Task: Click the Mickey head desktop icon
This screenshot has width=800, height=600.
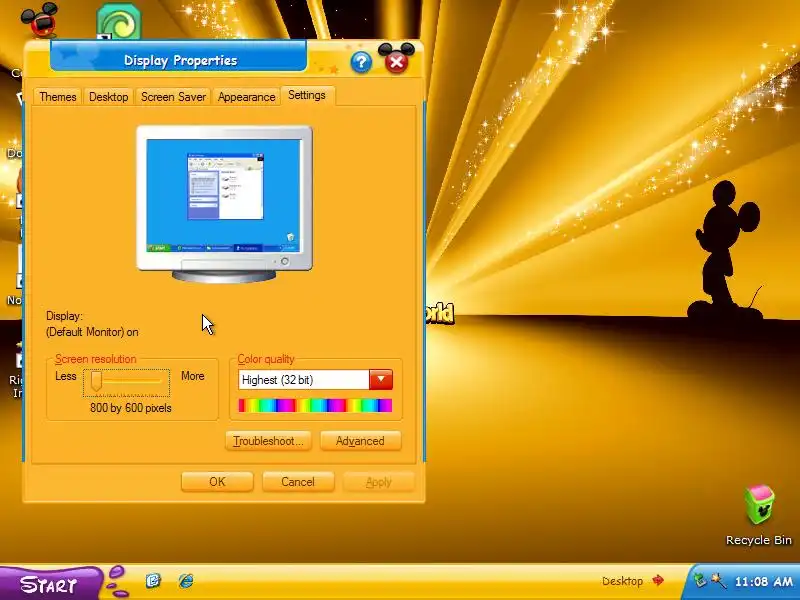Action: pyautogui.click(x=40, y=18)
